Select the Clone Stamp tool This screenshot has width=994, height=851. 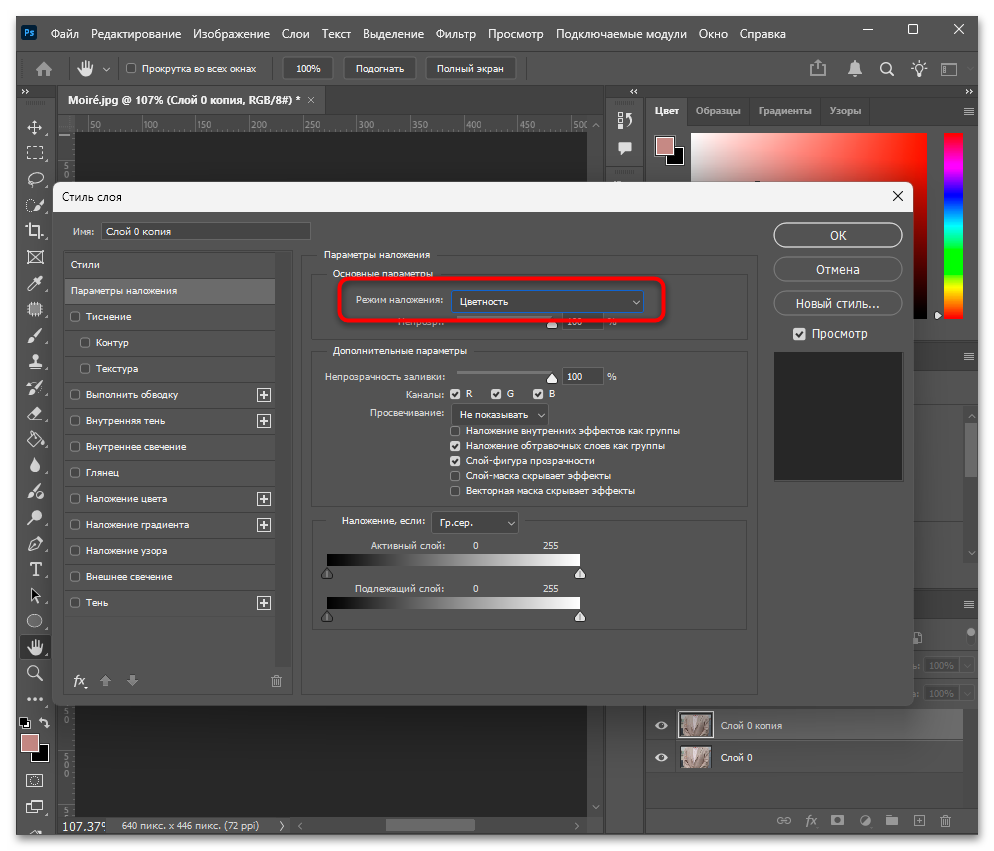tap(35, 361)
